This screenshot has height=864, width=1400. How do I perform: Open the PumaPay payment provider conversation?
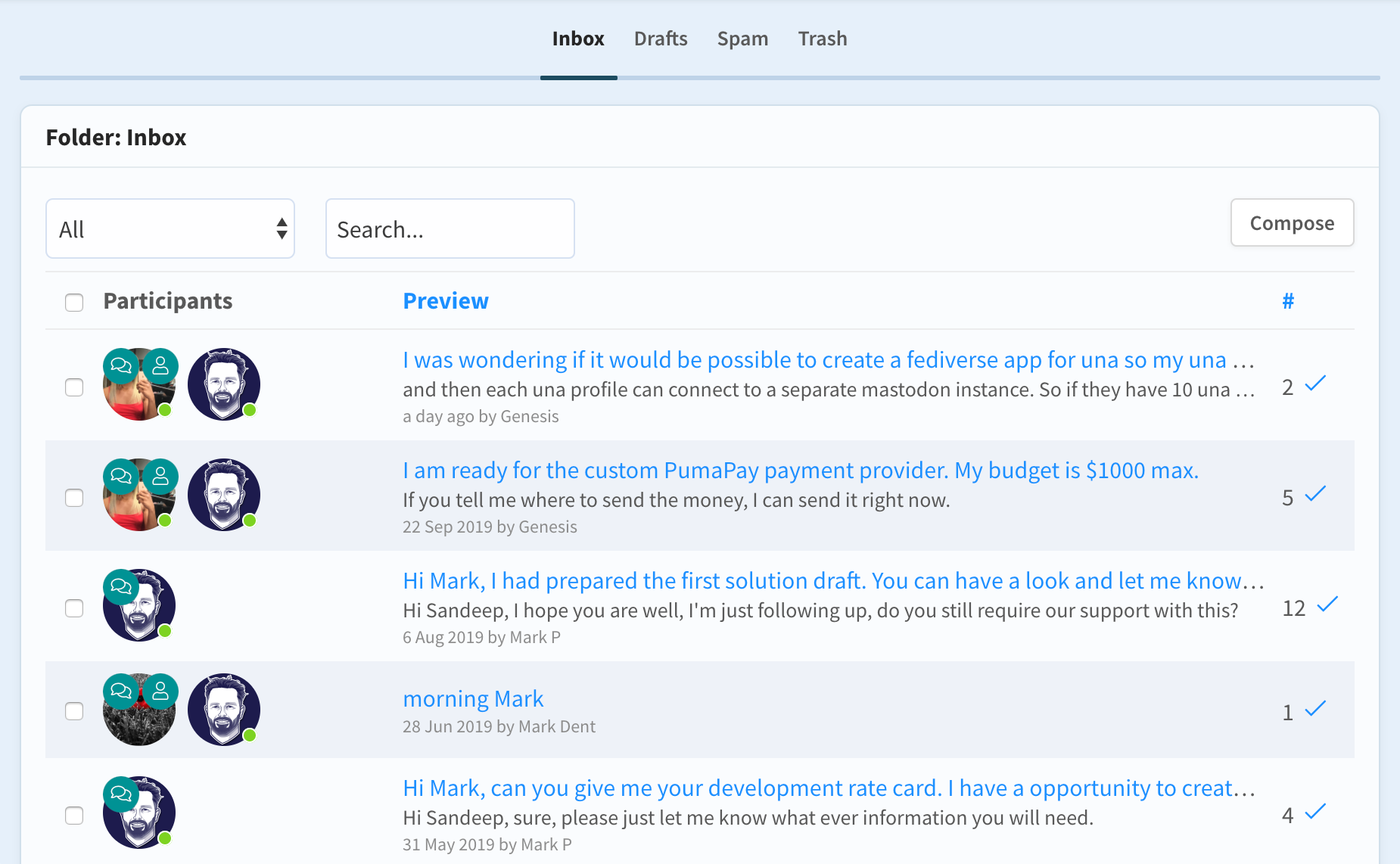tap(800, 471)
